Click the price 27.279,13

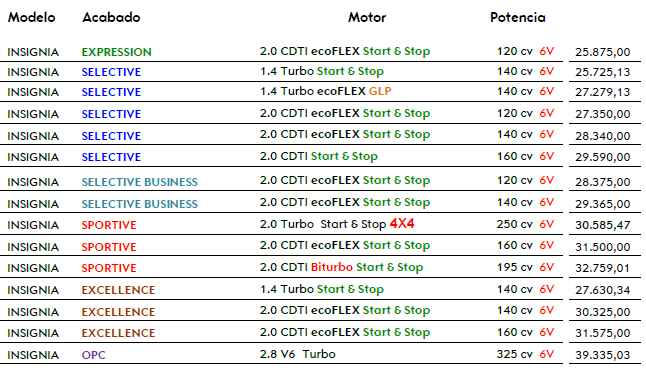click(x=602, y=92)
